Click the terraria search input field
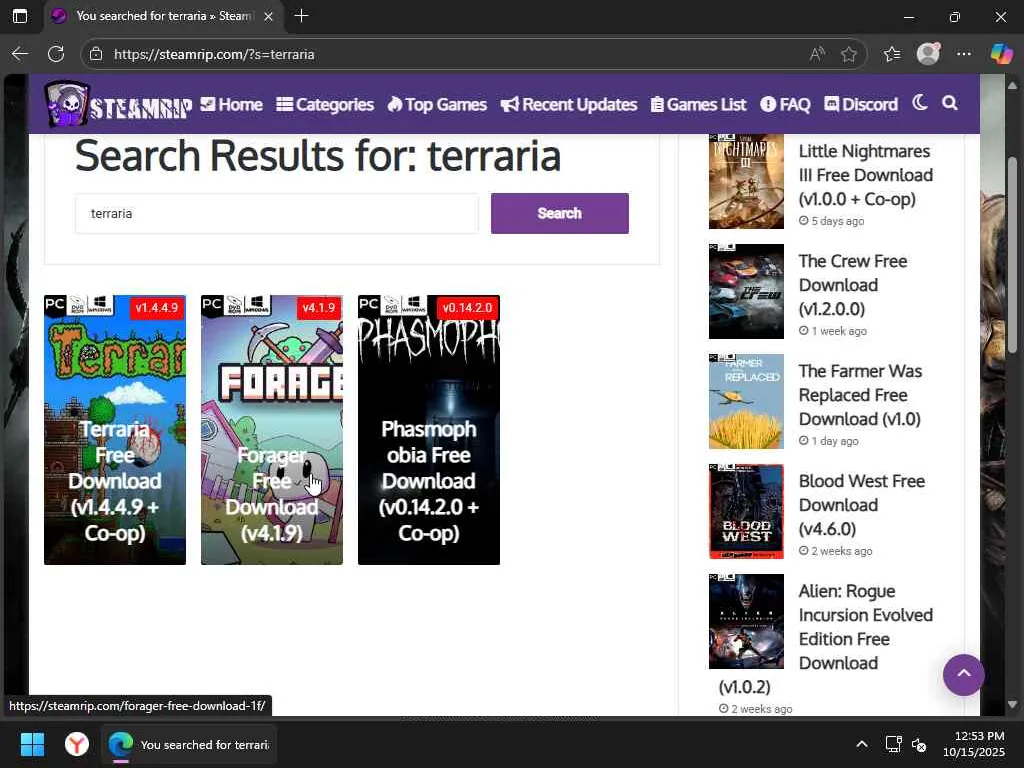The image size is (1024, 768). 277,214
